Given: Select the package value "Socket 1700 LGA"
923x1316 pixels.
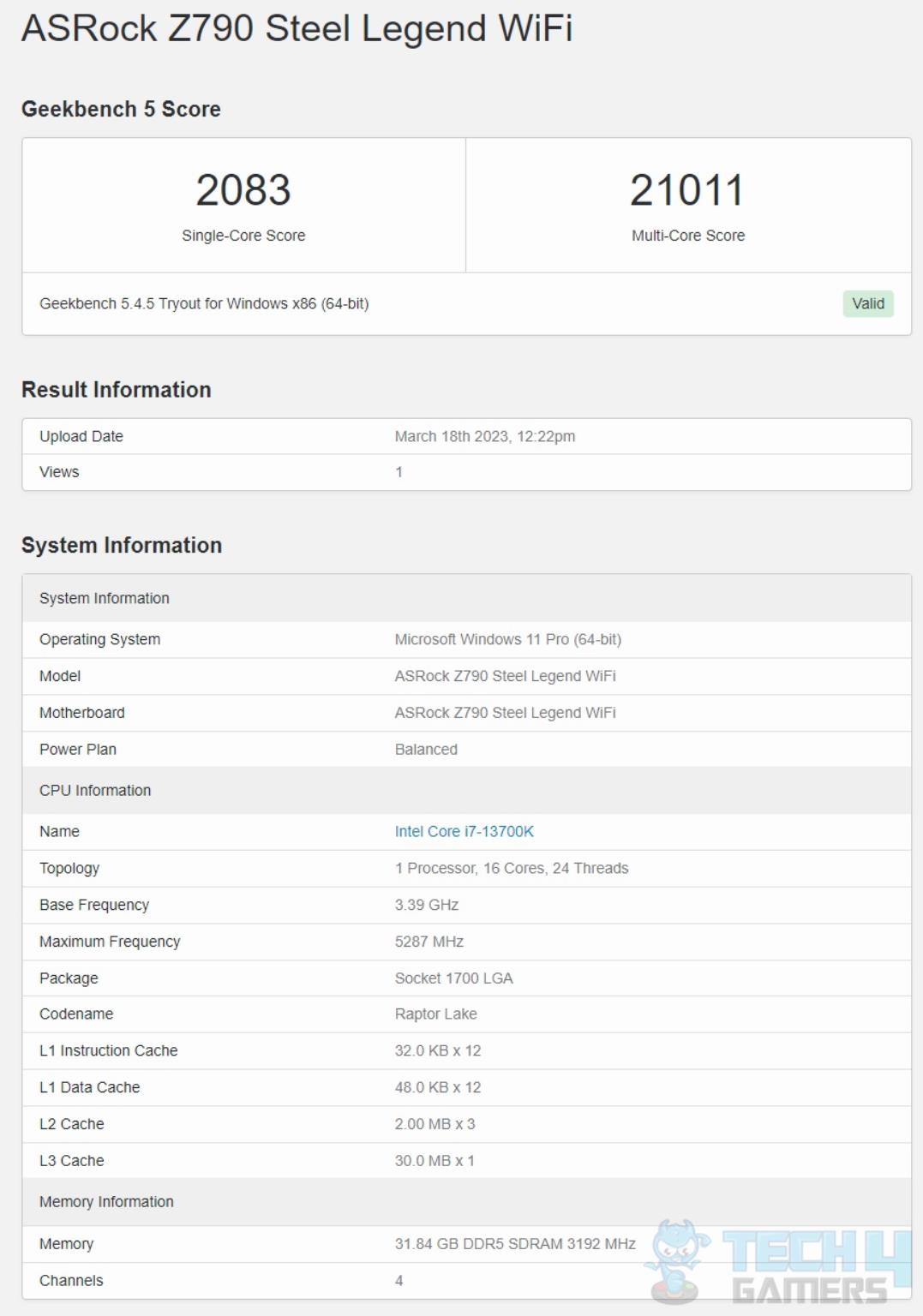Looking at the screenshot, I should click(454, 978).
